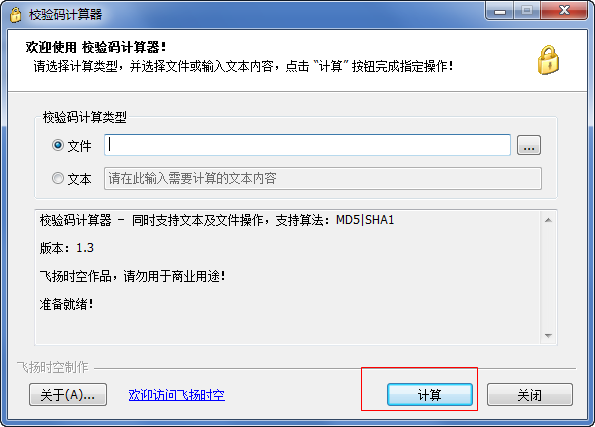This screenshot has width=595, height=427.
Task: Click the text content field with placeholder 请在此输入
Action: pyautogui.click(x=323, y=178)
